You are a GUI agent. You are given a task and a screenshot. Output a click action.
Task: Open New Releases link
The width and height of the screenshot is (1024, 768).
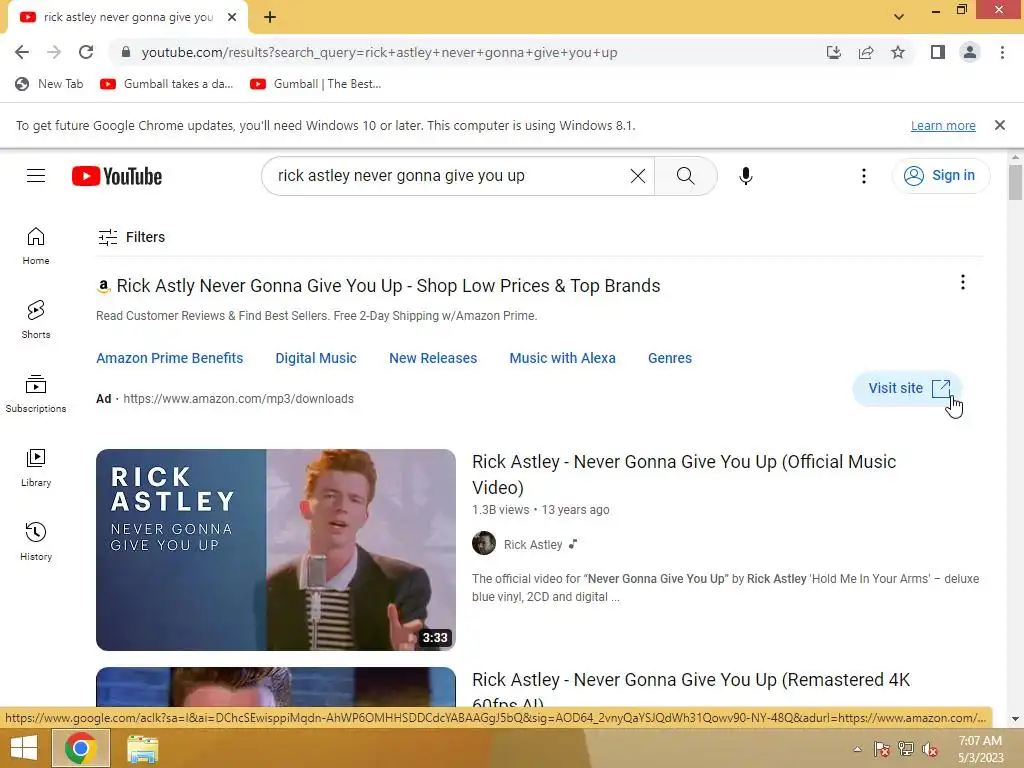click(x=433, y=358)
